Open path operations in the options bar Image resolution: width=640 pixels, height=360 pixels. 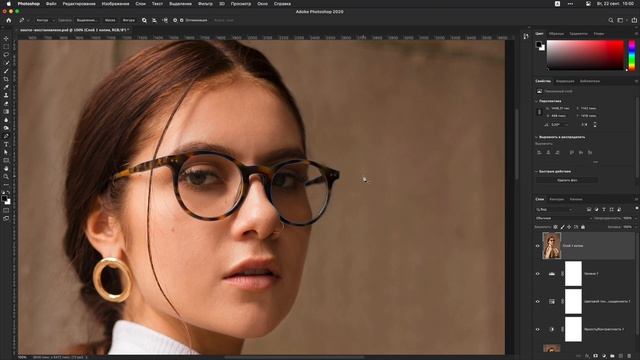coord(144,20)
